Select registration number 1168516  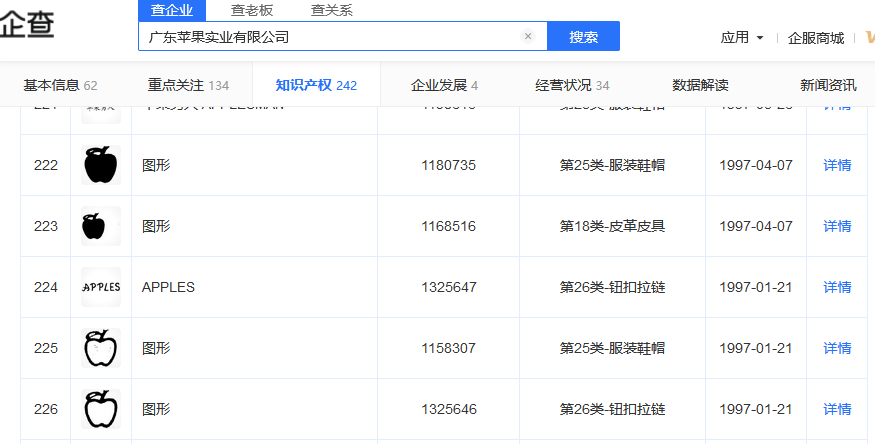pyautogui.click(x=449, y=226)
